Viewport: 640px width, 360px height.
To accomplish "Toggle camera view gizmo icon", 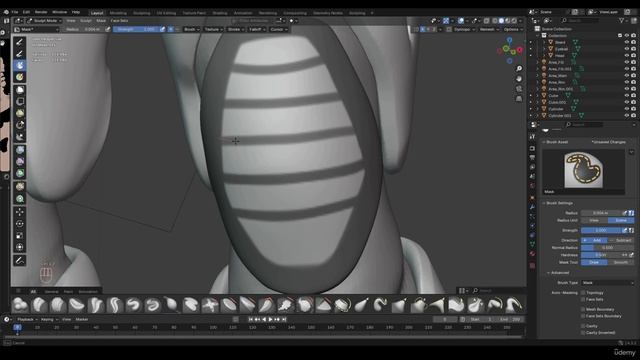I will point(519,89).
